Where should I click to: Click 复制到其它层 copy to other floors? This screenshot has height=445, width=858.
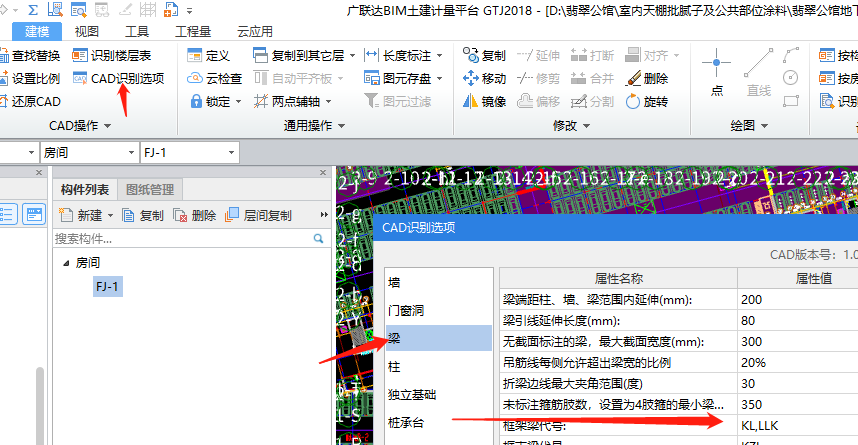pyautogui.click(x=299, y=55)
